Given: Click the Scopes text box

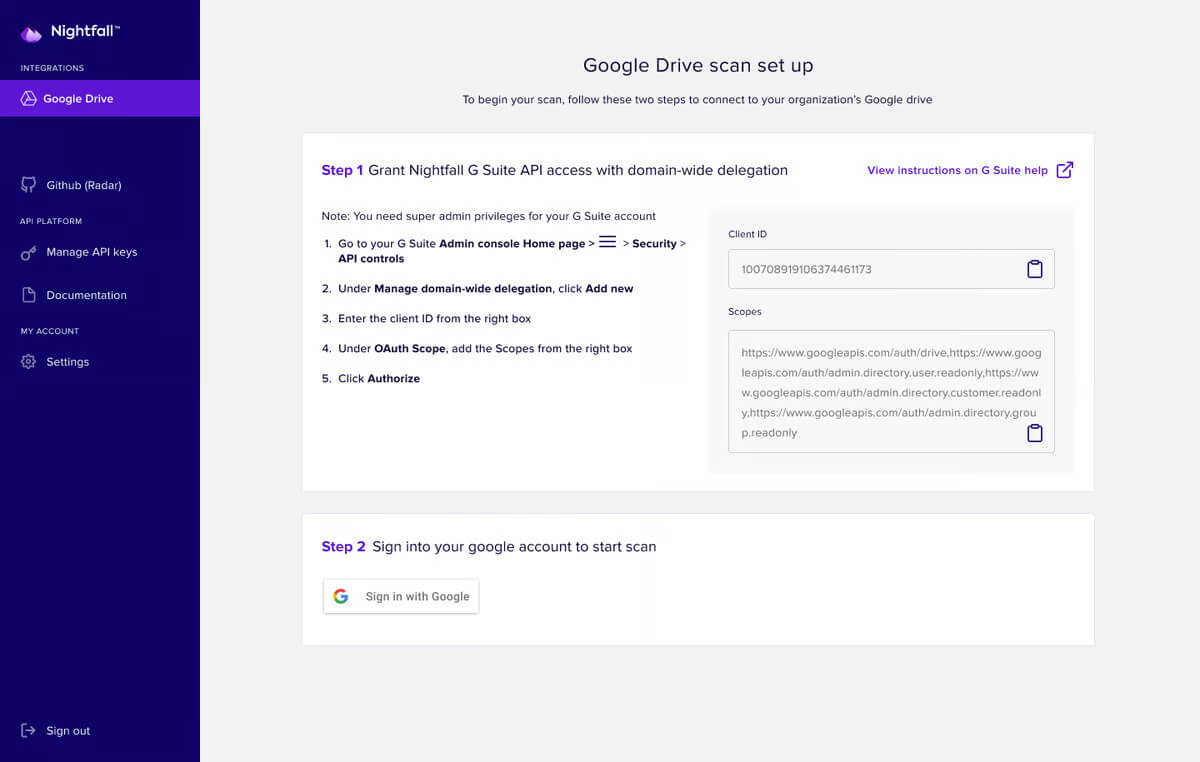Looking at the screenshot, I should pos(891,391).
